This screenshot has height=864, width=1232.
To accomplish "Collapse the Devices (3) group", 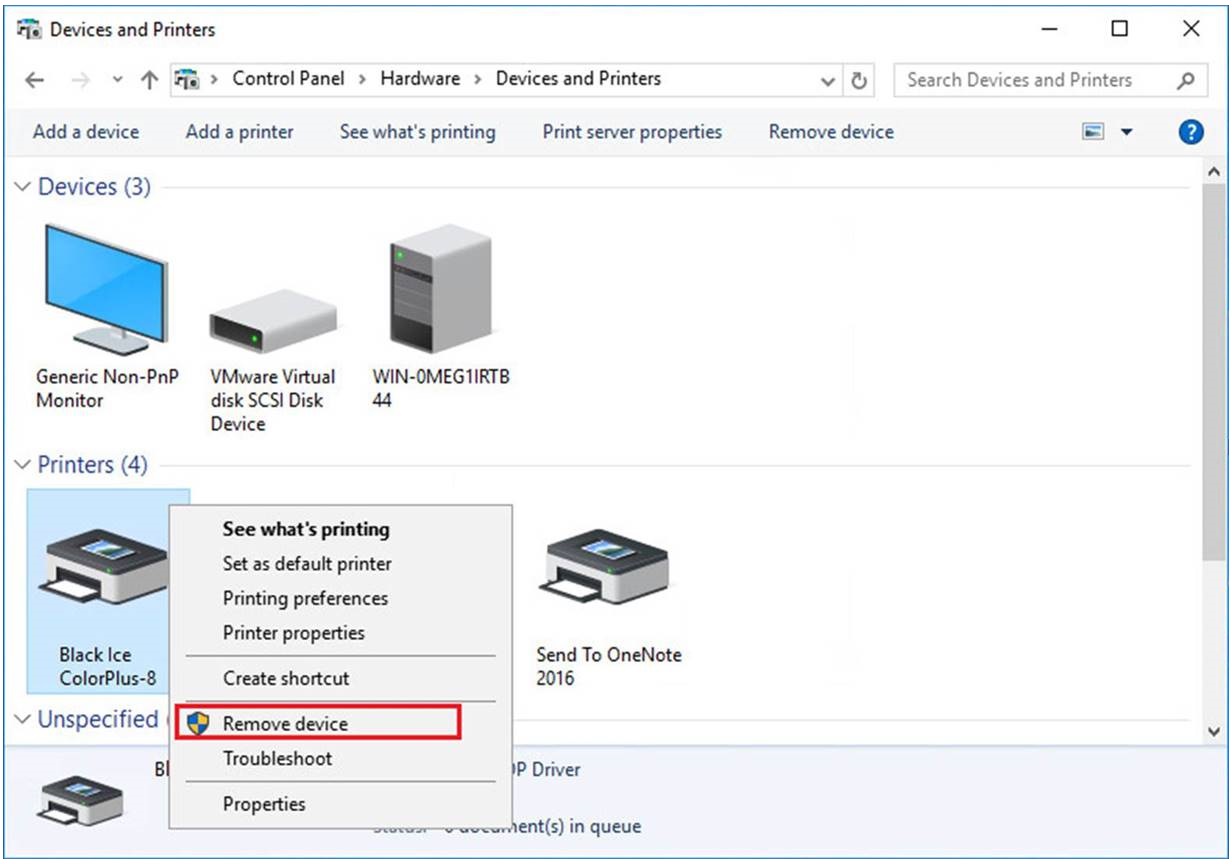I will (x=23, y=188).
